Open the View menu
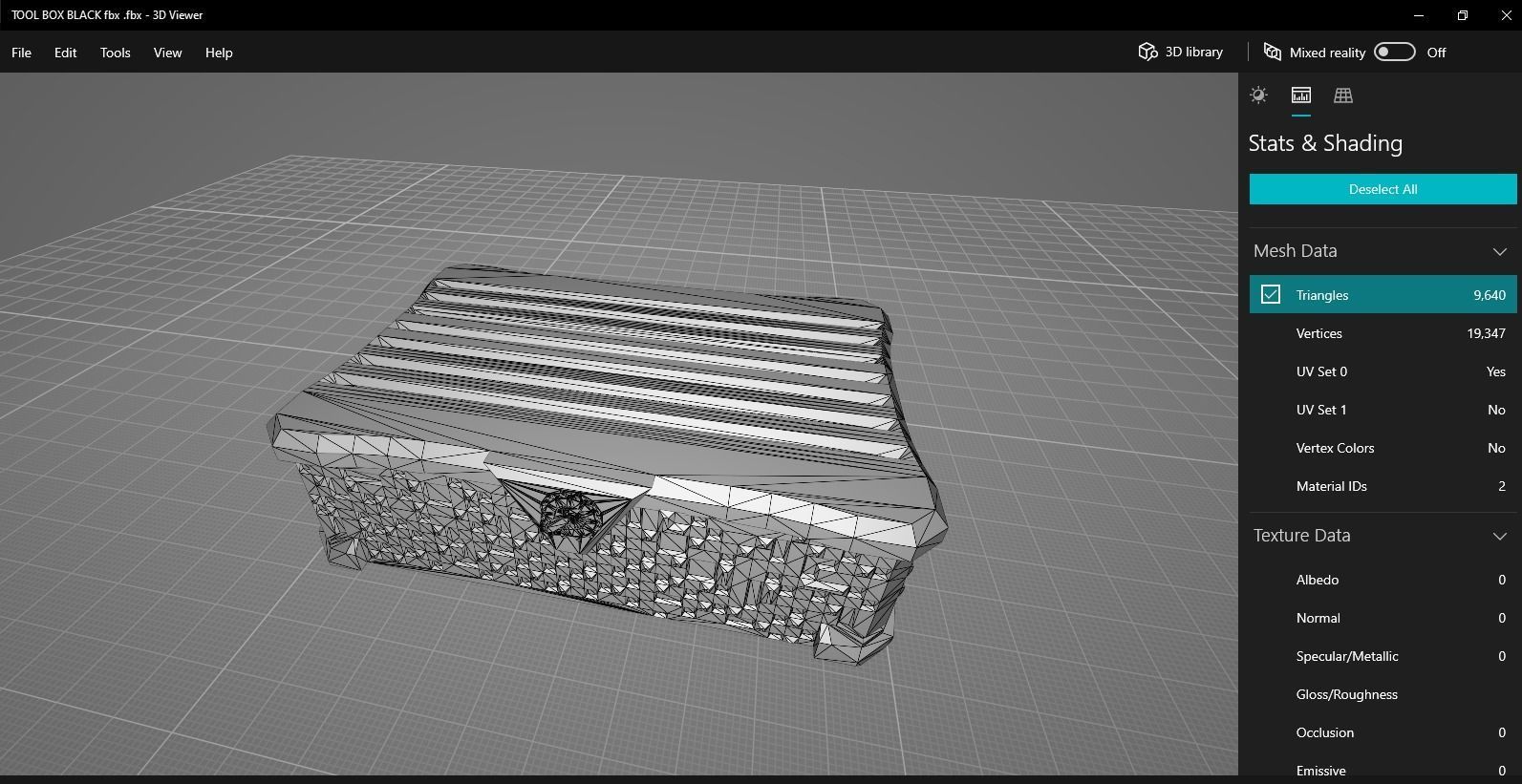This screenshot has width=1522, height=784. [167, 53]
